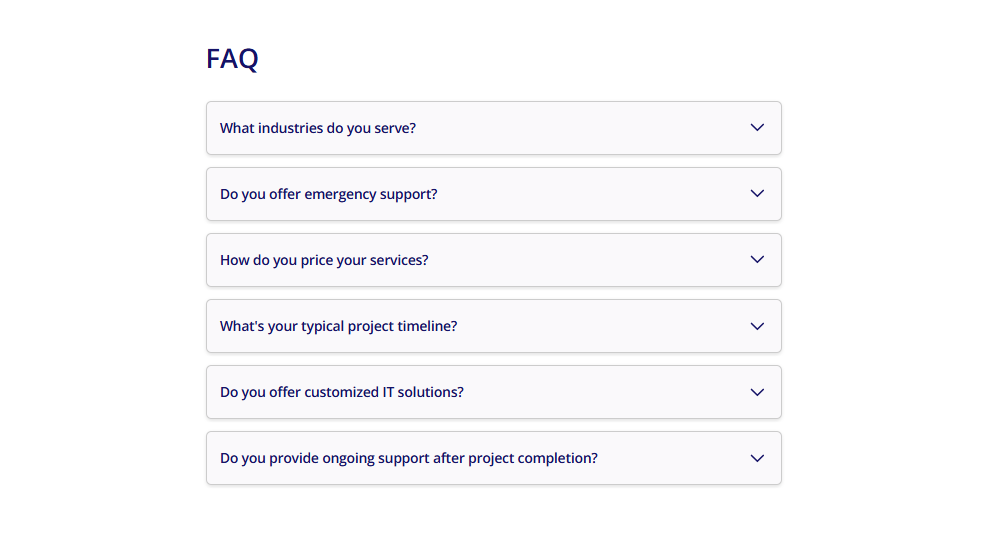Click the 'ongoing support after project completion' text

pos(409,458)
